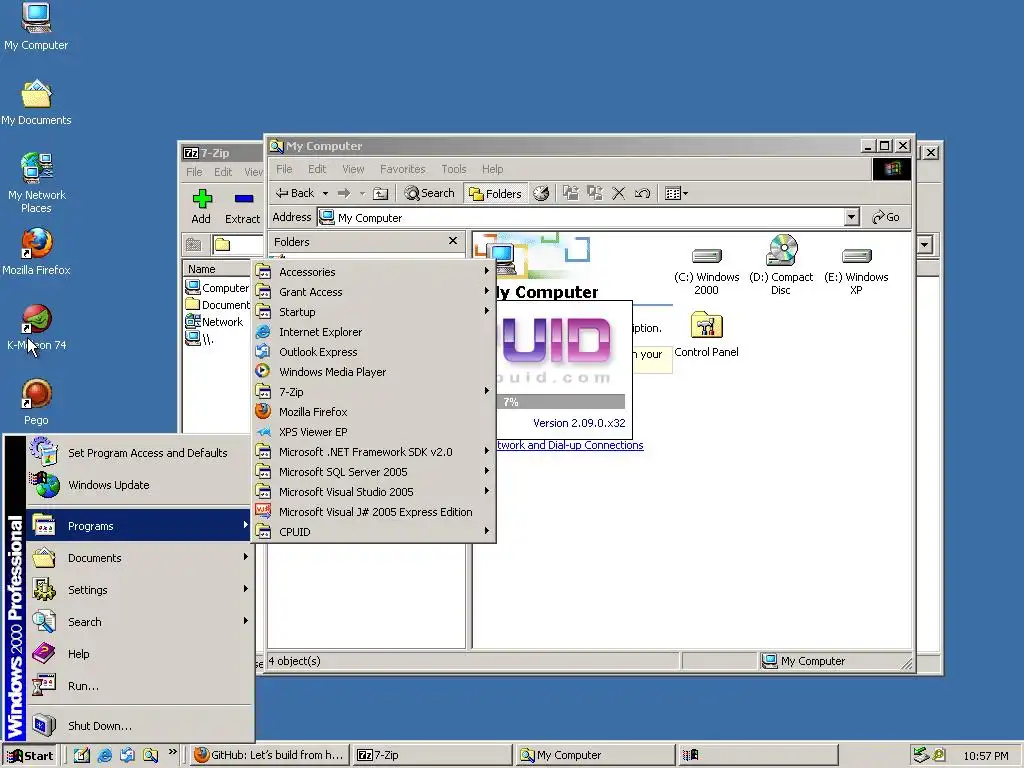The width and height of the screenshot is (1024, 768).
Task: Launch Mozilla Firefox desktop shortcut
Action: pyautogui.click(x=36, y=251)
